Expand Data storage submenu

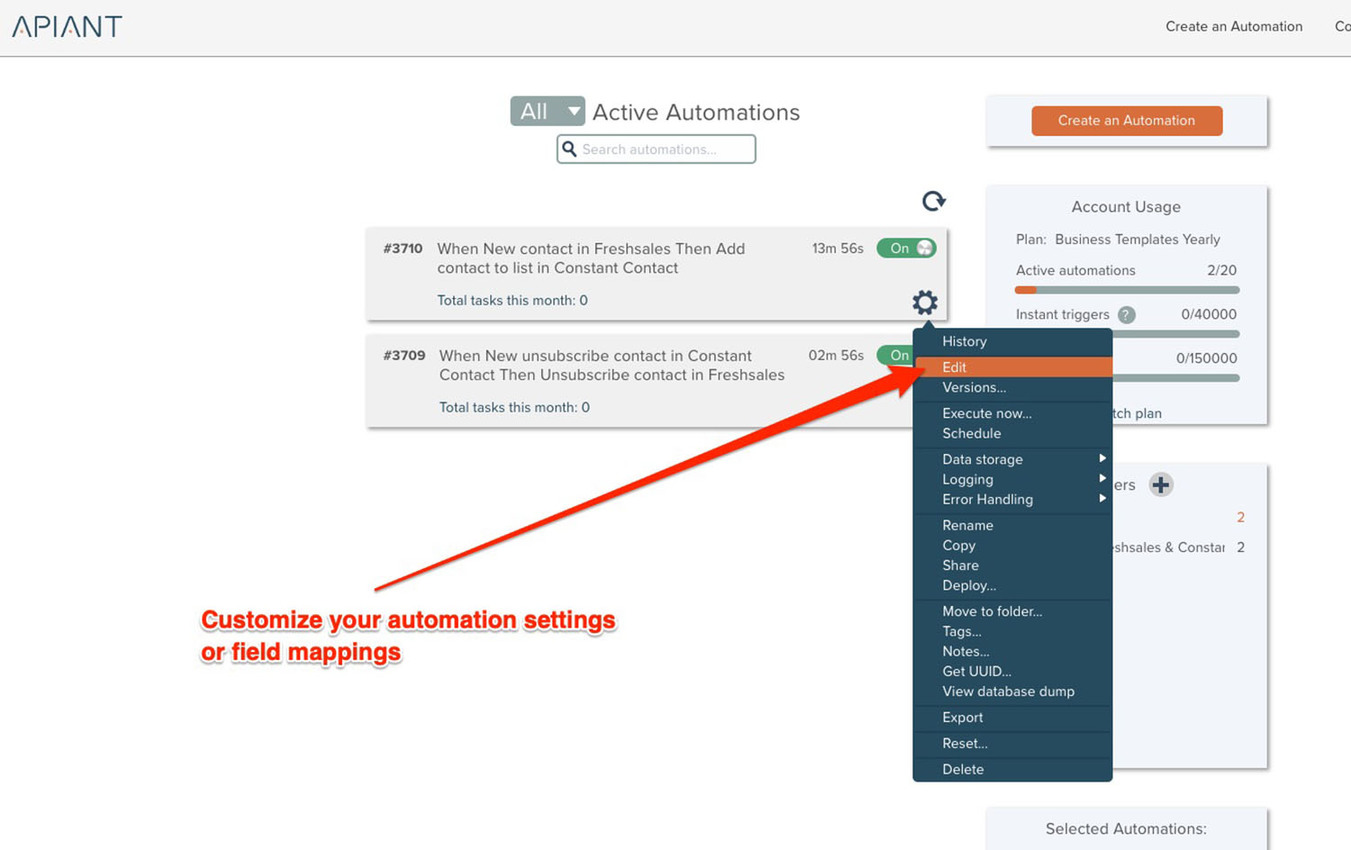pos(1012,459)
